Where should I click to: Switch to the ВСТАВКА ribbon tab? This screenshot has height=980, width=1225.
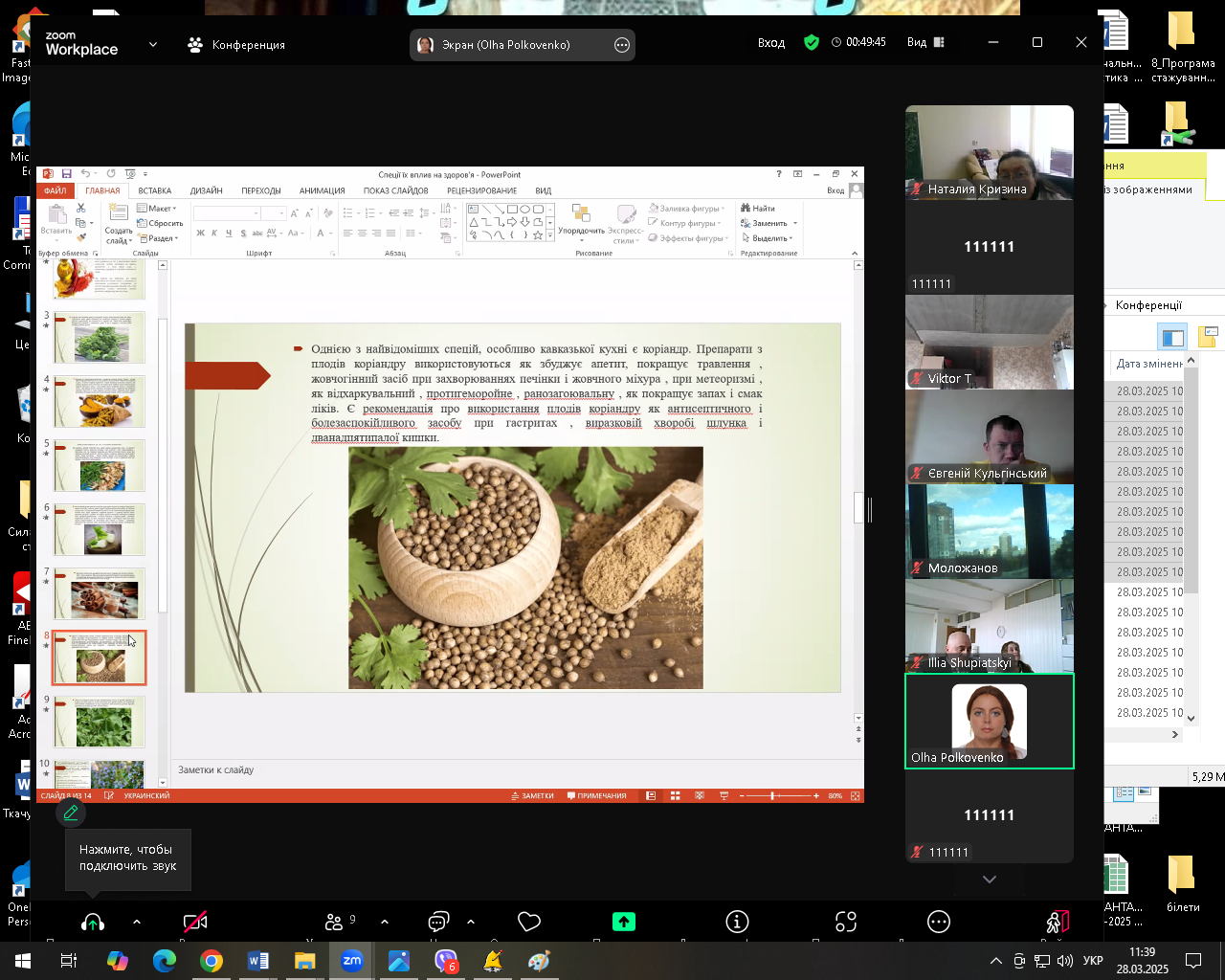[x=154, y=190]
